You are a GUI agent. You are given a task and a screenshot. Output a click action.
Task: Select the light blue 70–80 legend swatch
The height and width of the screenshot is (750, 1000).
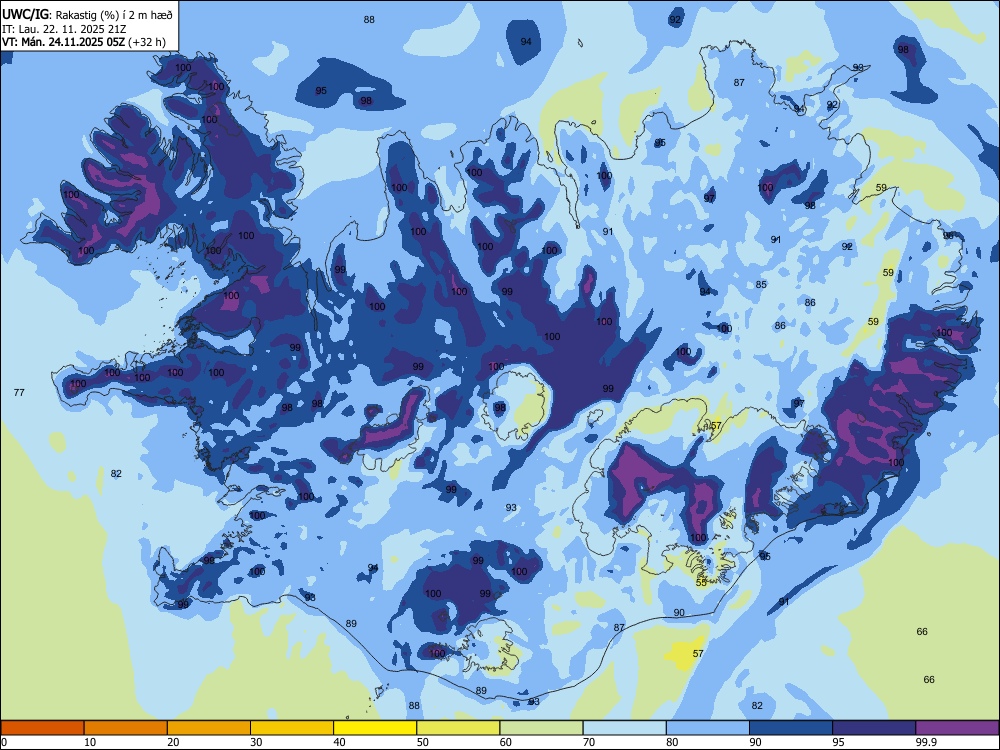(624, 728)
